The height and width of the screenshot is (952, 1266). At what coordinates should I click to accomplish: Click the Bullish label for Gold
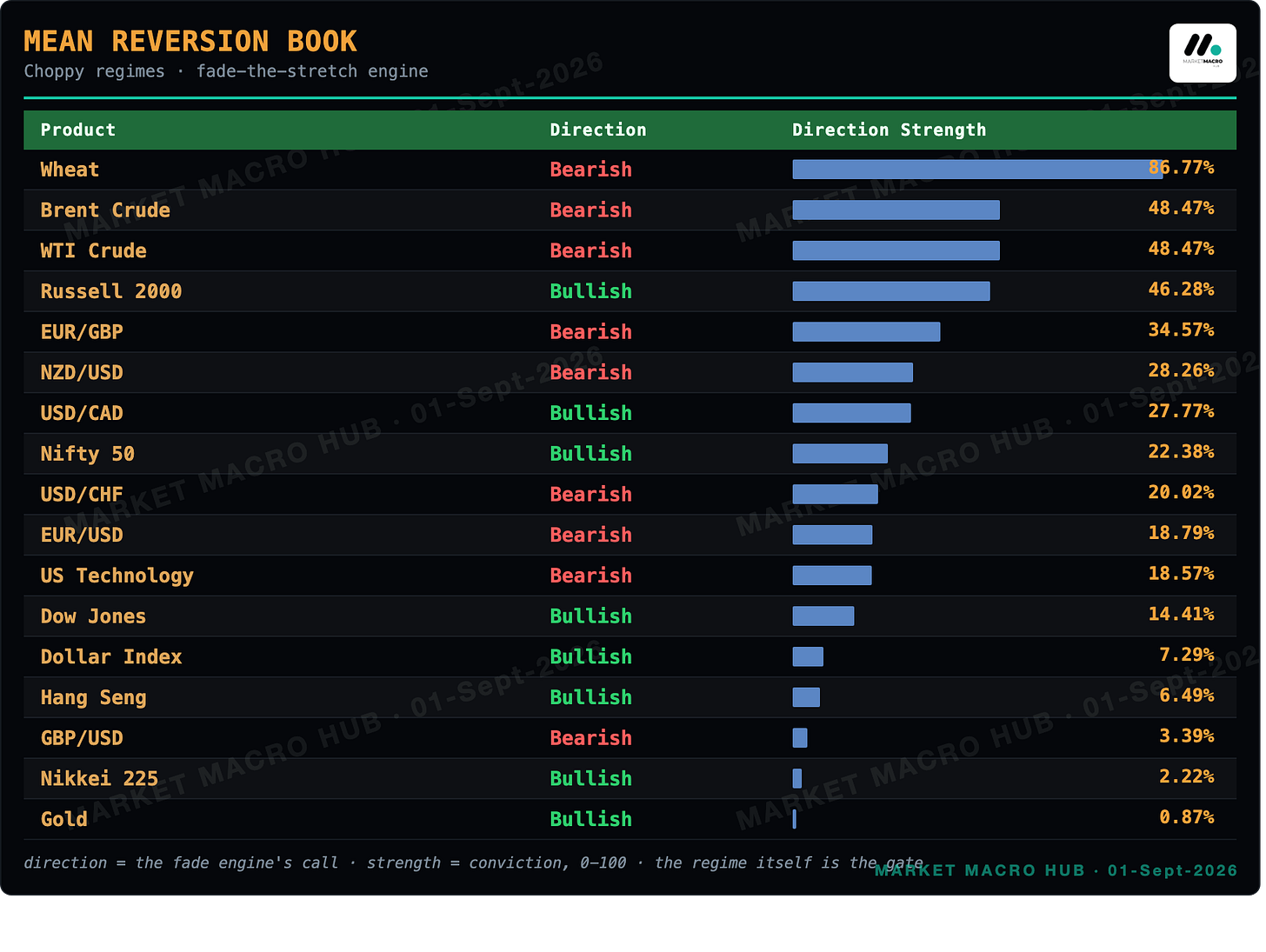591,819
